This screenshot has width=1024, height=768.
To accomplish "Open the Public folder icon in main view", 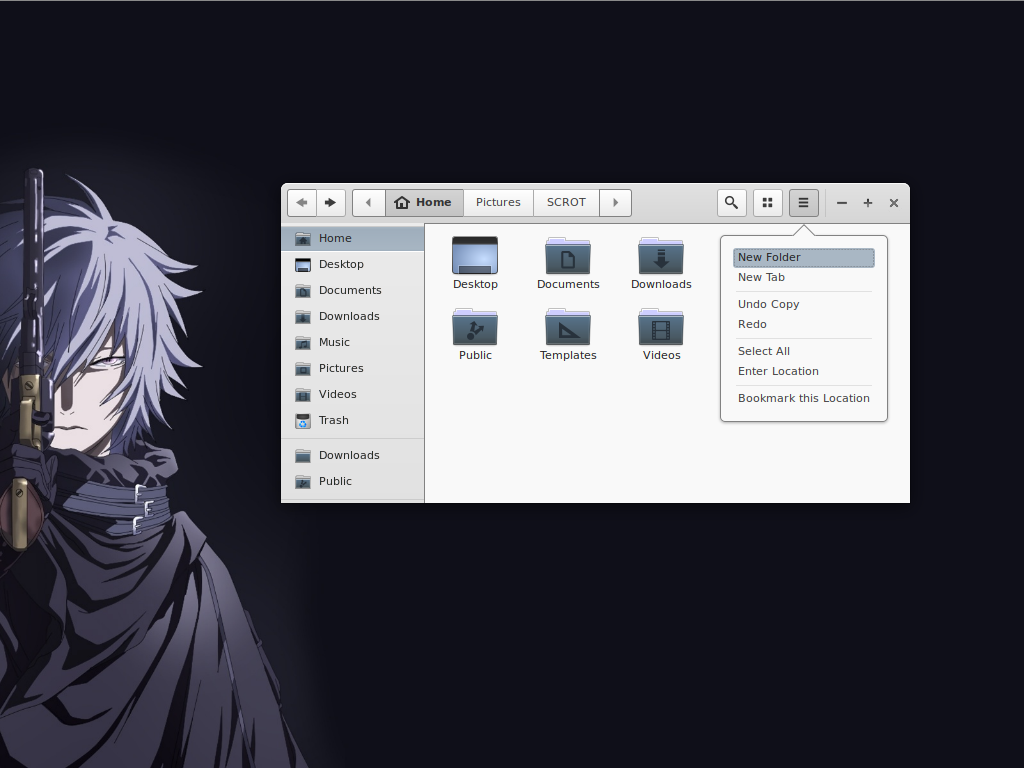I will [x=475, y=327].
